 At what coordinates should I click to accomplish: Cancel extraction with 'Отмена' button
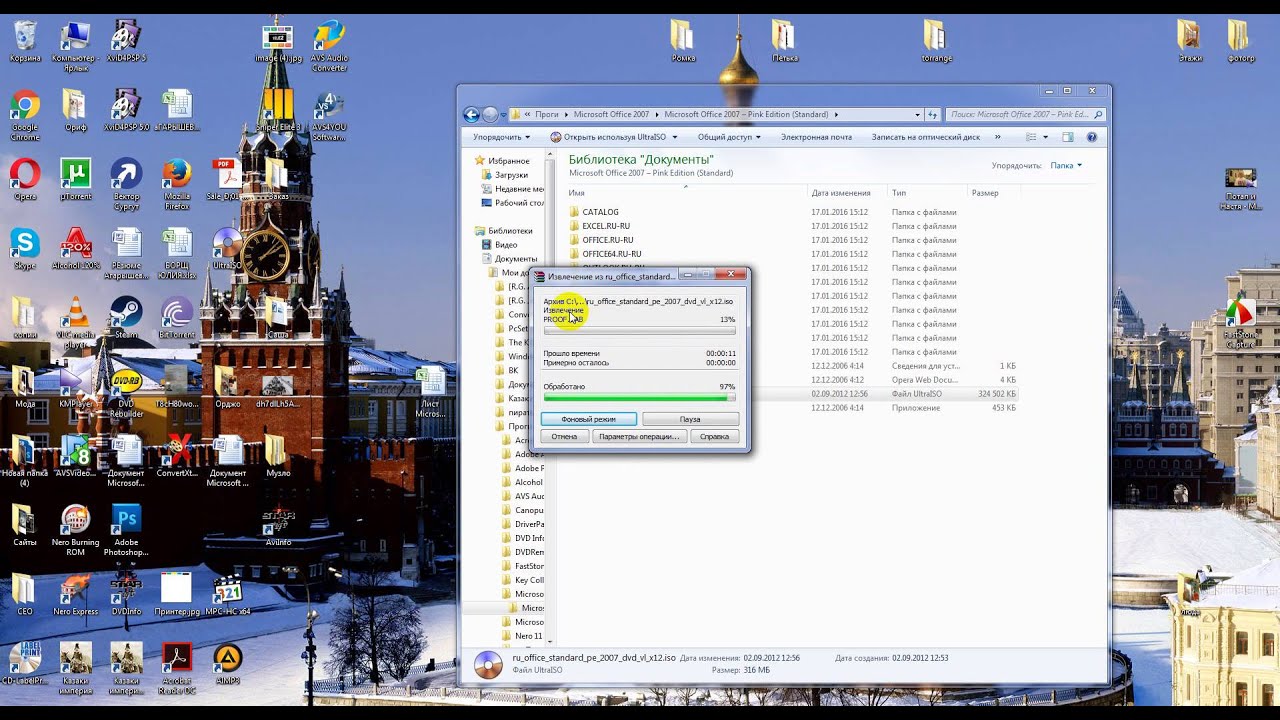[564, 436]
